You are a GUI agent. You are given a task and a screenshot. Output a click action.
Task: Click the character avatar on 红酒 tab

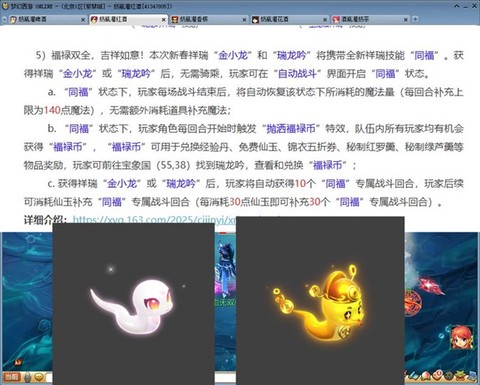coord(94,20)
